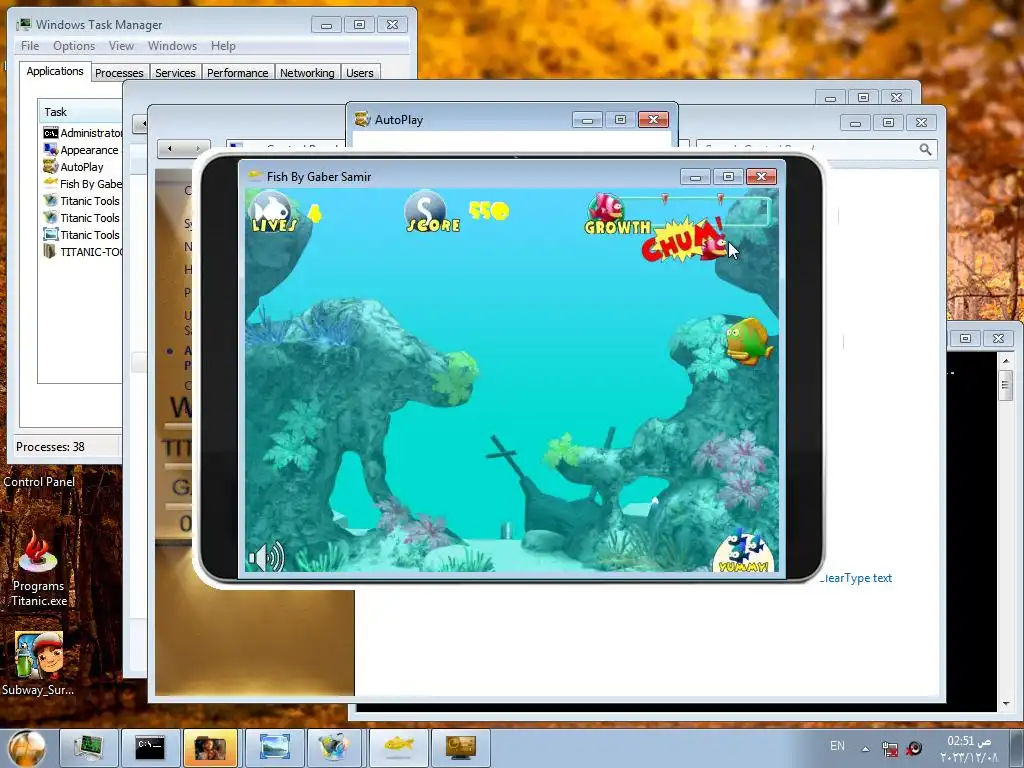This screenshot has height=768, width=1024.
Task: Select the Fish By Gabe task row
Action: pos(82,184)
